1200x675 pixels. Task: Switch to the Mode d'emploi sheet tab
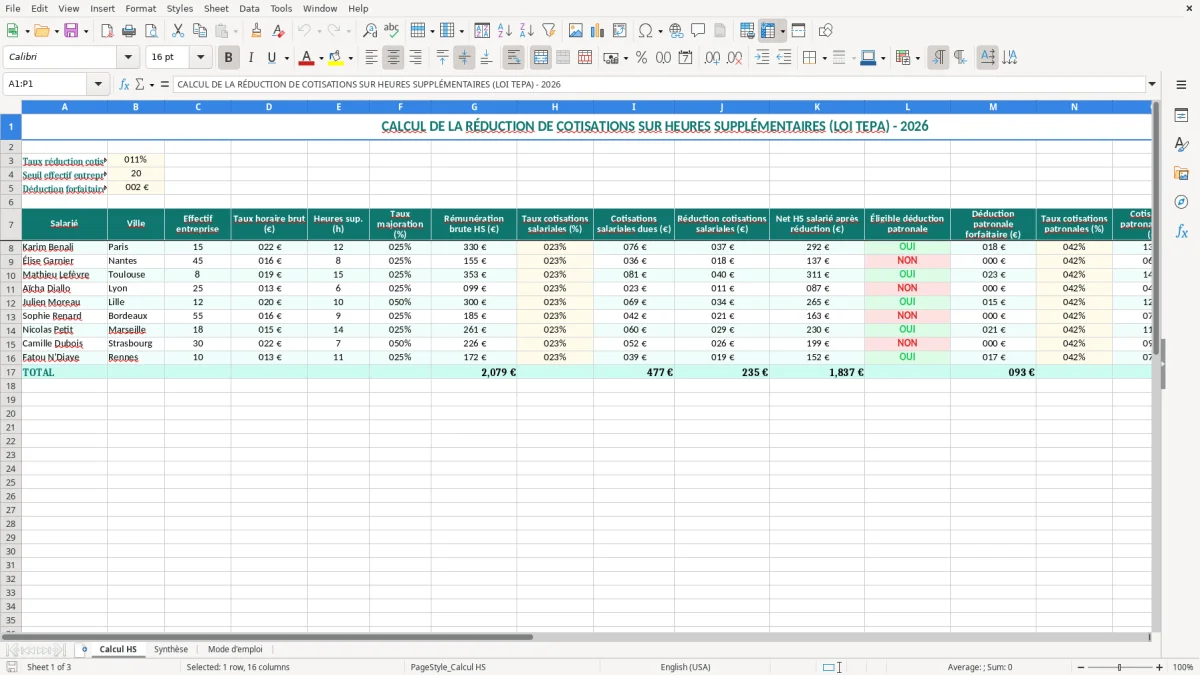tap(235, 649)
